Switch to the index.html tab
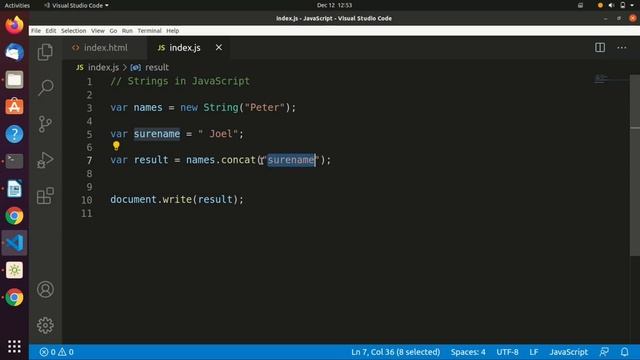Screen dimensions: 640x360 click(105, 47)
